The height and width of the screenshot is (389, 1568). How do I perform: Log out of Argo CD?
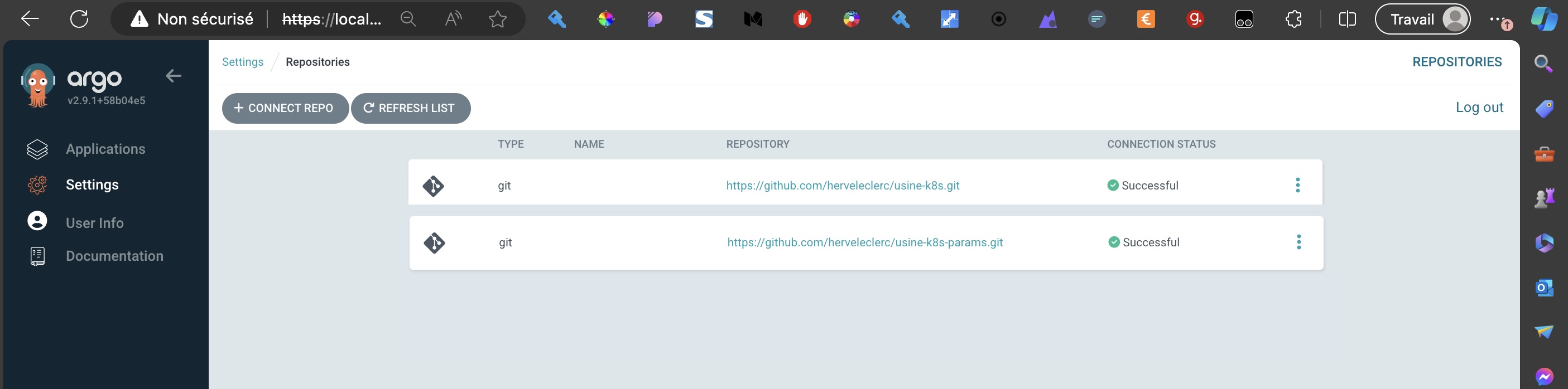point(1479,108)
